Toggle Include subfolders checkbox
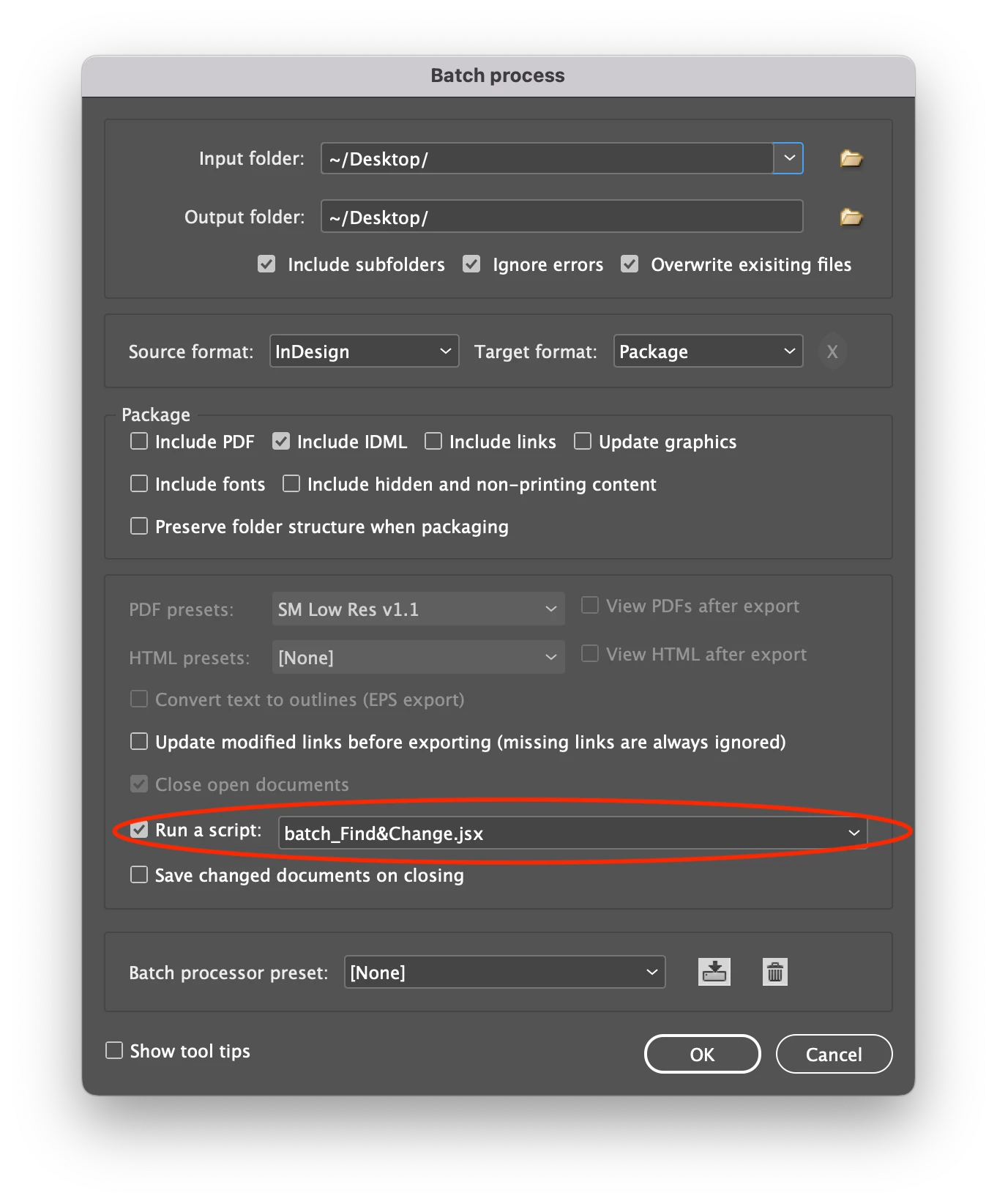997x1204 pixels. point(266,264)
